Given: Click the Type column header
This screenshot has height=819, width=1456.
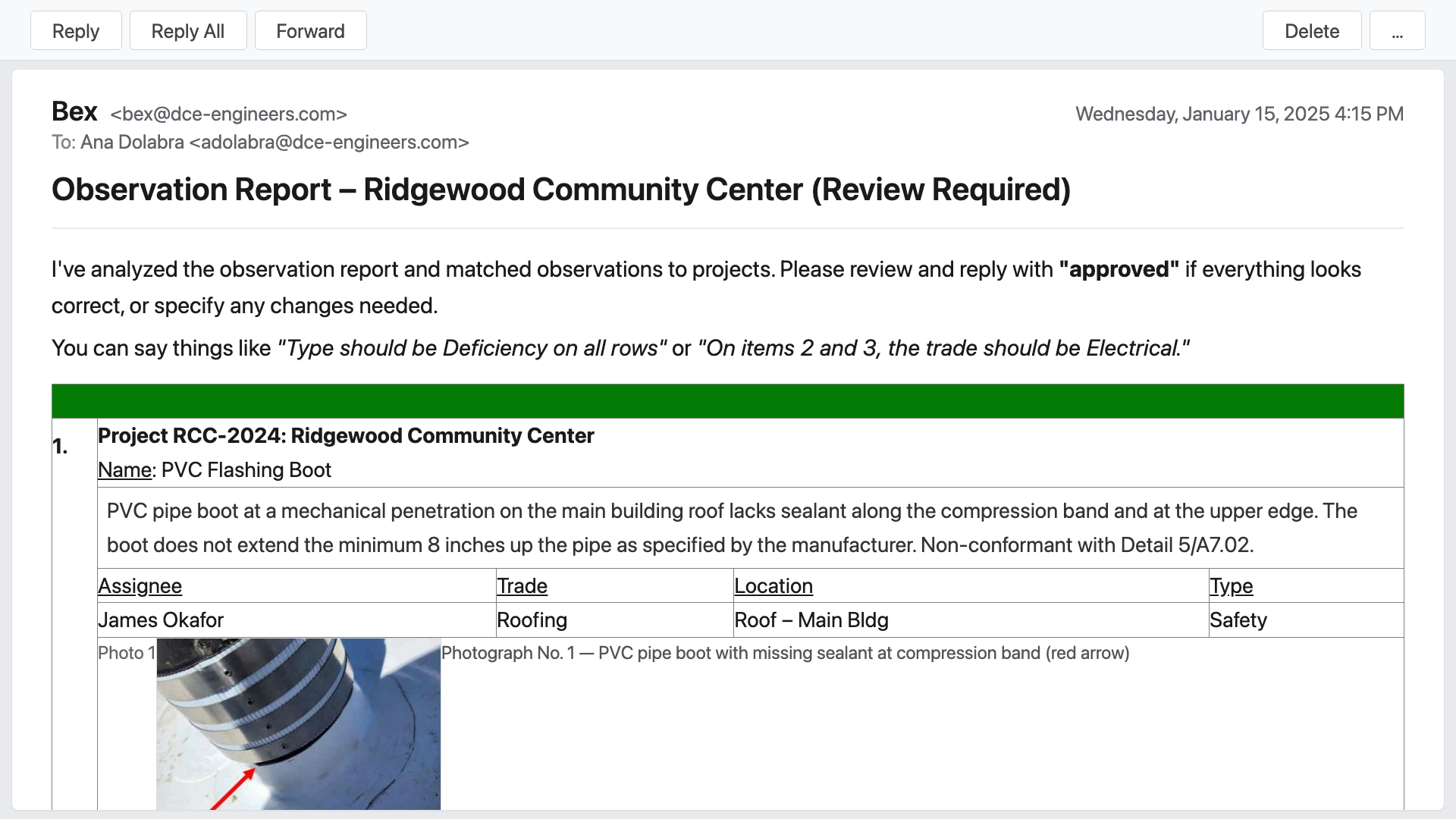Looking at the screenshot, I should [1231, 585].
